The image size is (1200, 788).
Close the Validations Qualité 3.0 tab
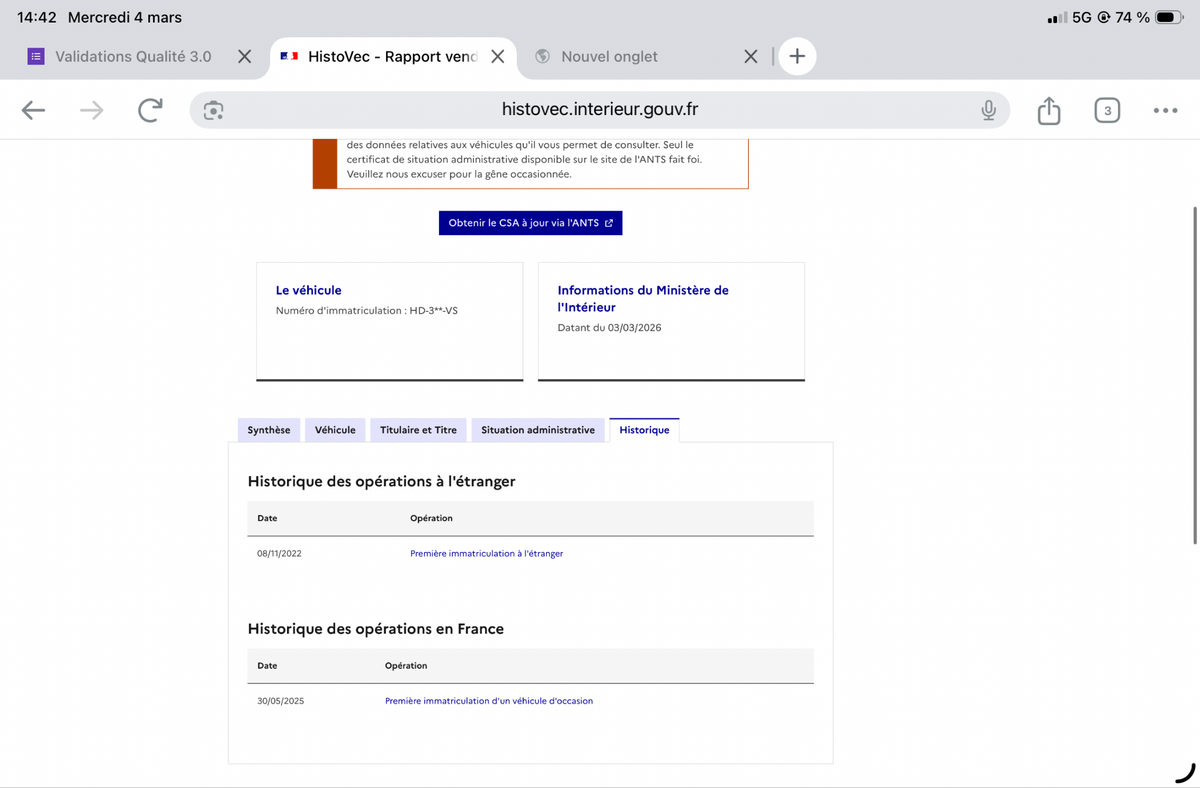[244, 57]
